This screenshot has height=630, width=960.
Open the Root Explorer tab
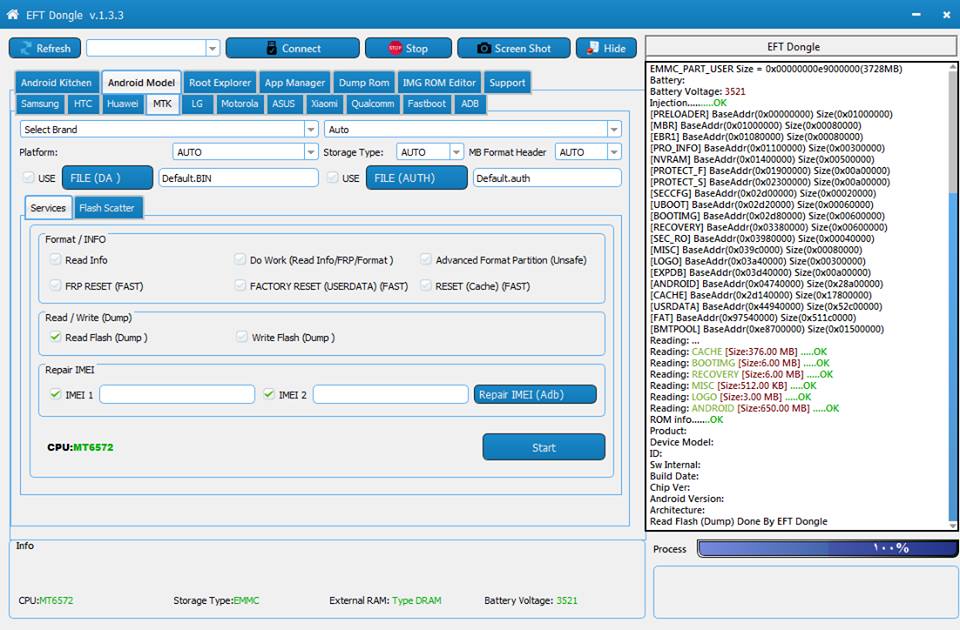220,83
